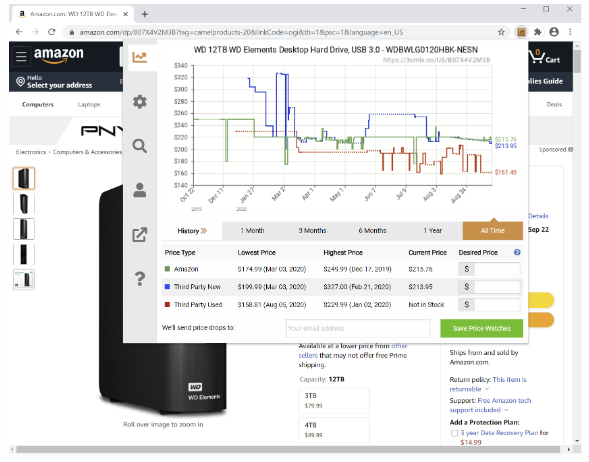Open the Amazon hamburger menu
This screenshot has height=462, width=589.
21,56
